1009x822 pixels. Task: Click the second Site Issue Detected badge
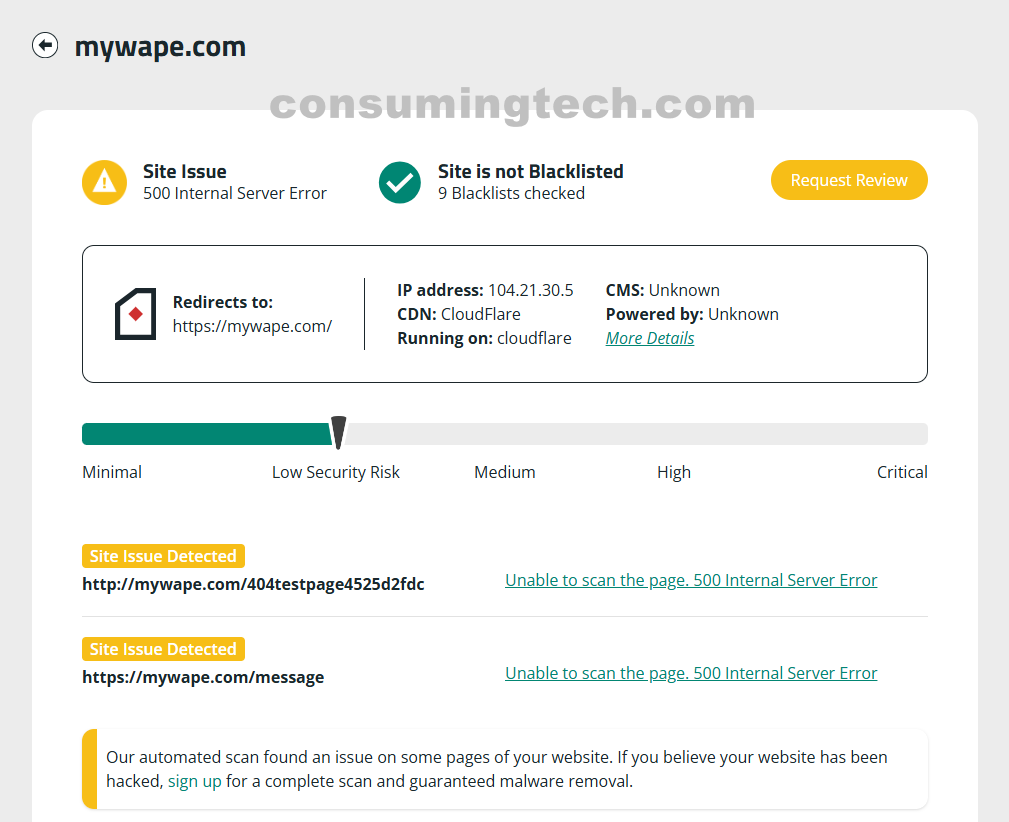163,649
